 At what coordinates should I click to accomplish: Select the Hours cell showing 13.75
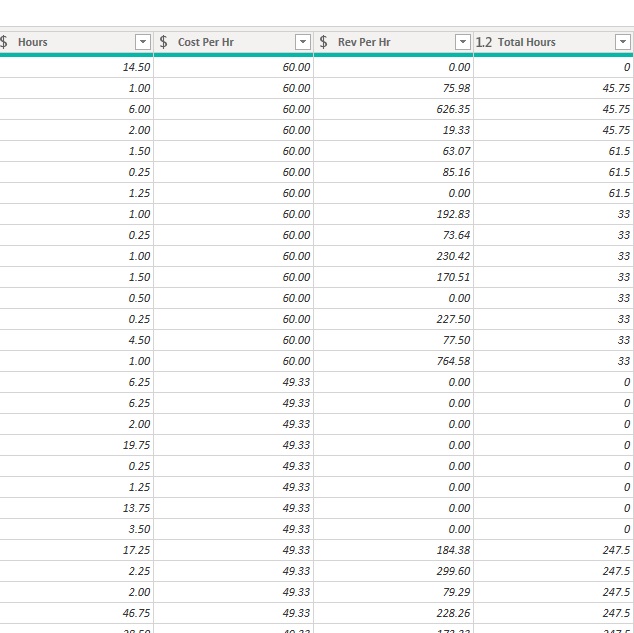(76, 508)
